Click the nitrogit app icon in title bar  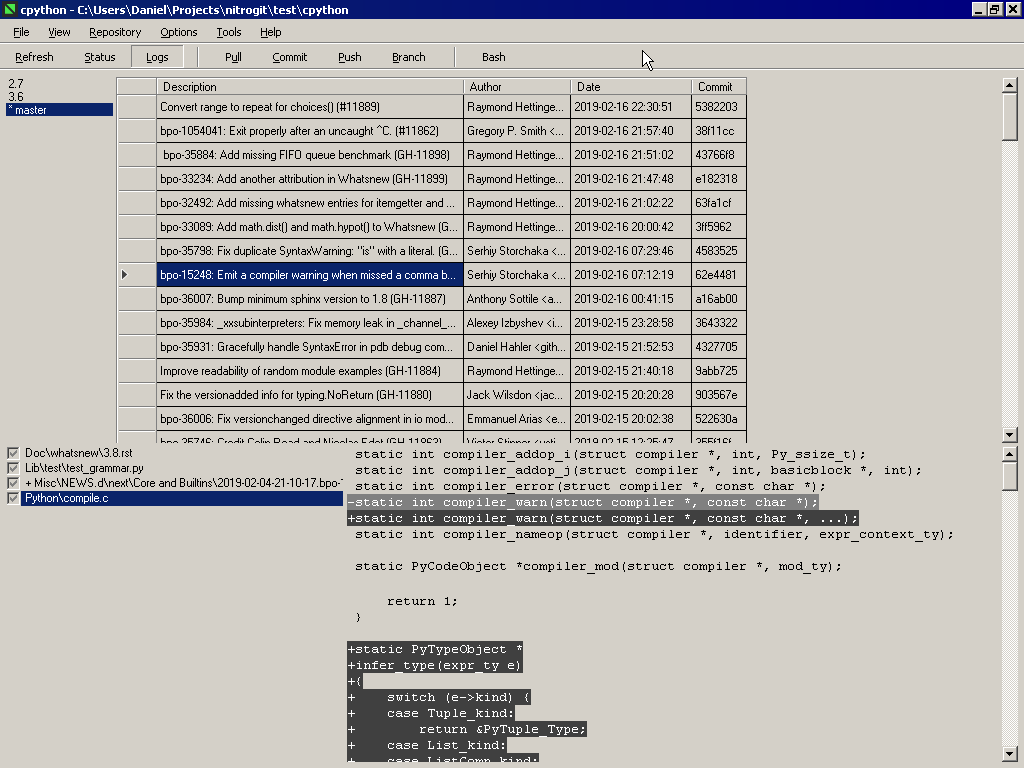point(9,9)
